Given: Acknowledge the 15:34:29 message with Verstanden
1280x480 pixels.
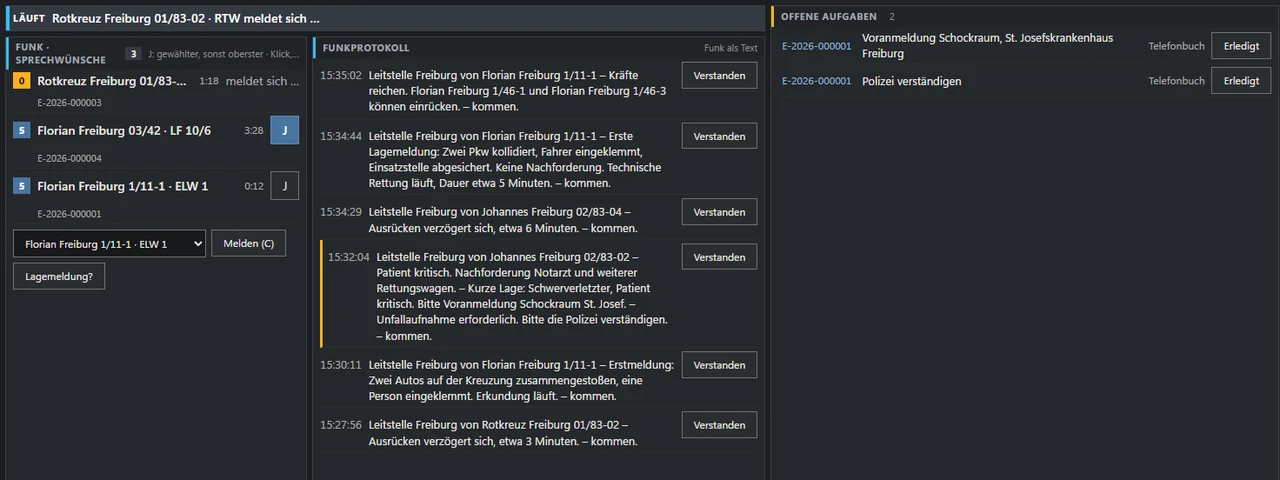Looking at the screenshot, I should coord(719,212).
